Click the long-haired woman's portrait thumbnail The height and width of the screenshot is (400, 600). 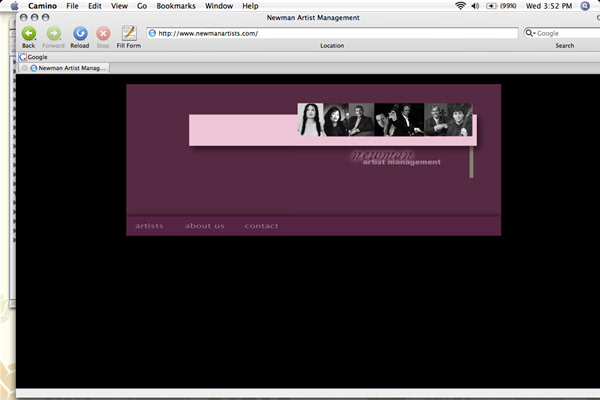click(x=310, y=119)
